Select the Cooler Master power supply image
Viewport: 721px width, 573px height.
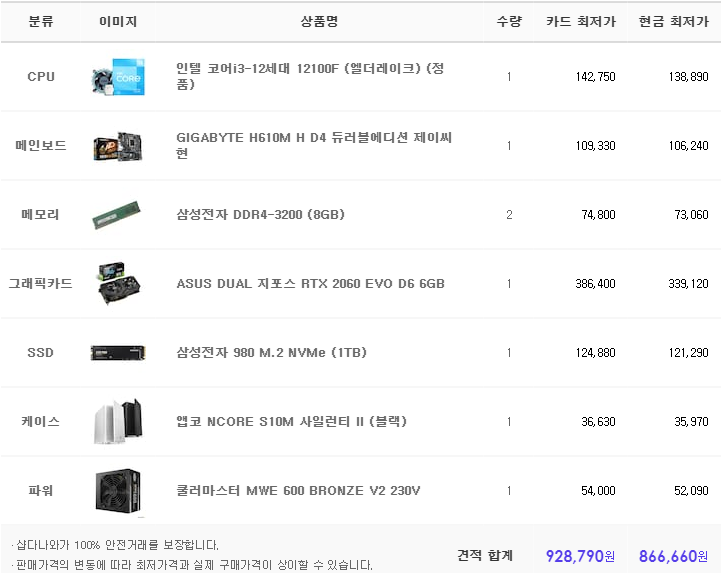tap(118, 491)
